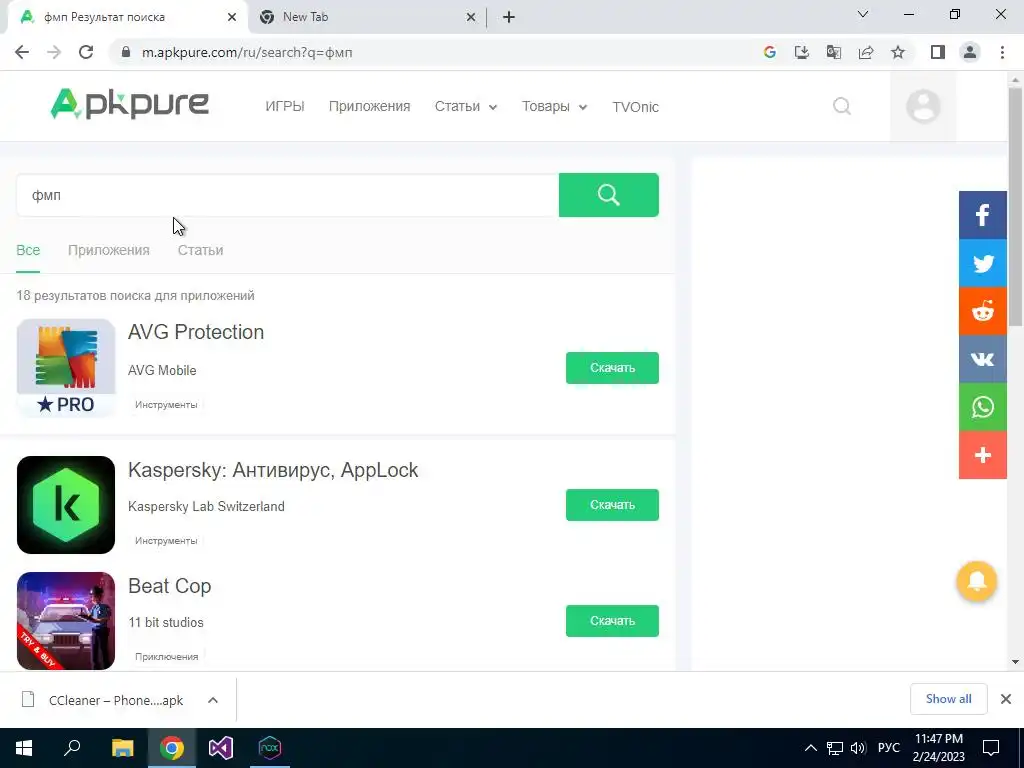Reload the current page
Viewport: 1024px width, 768px height.
[x=86, y=52]
